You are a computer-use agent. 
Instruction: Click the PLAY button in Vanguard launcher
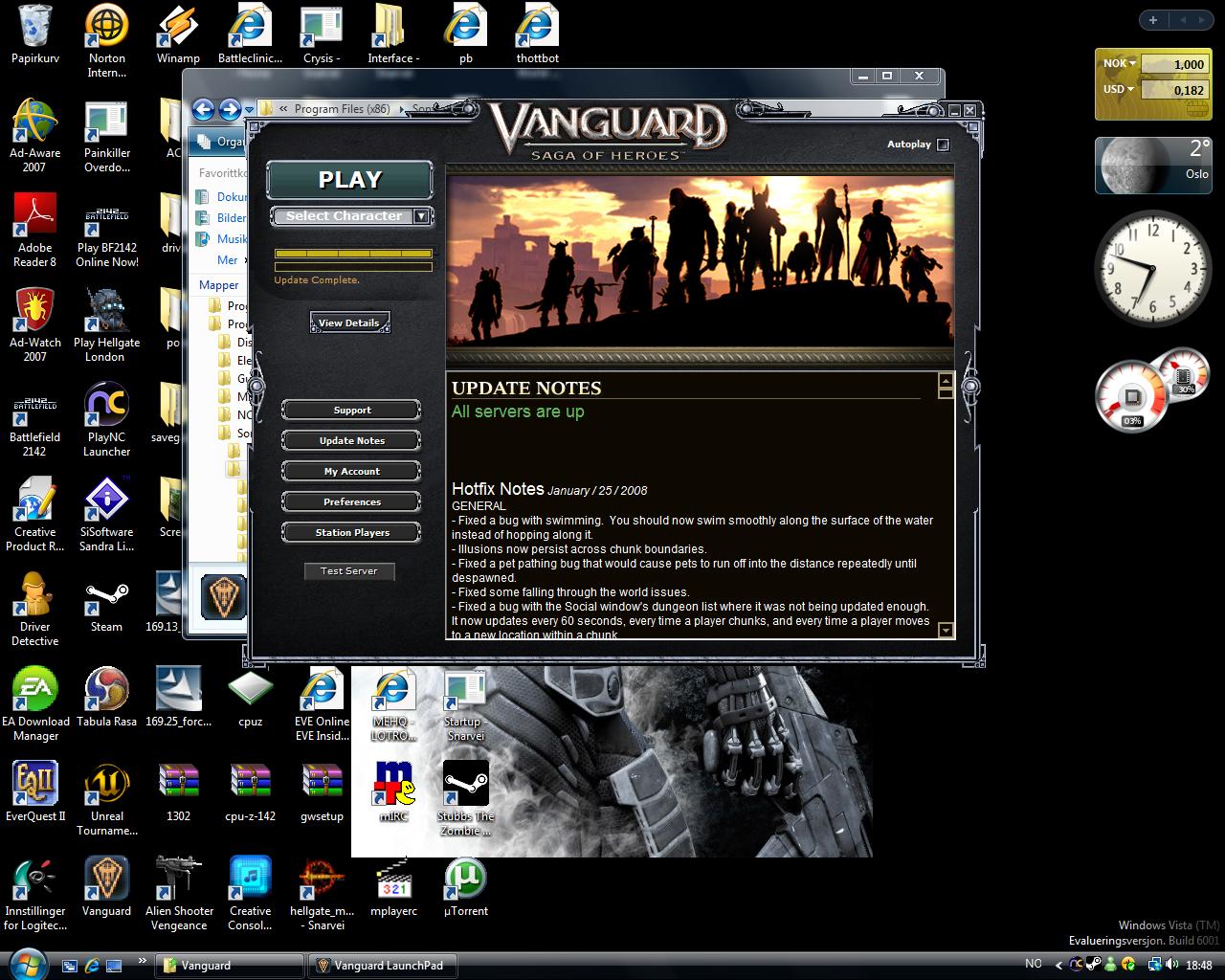[x=349, y=180]
